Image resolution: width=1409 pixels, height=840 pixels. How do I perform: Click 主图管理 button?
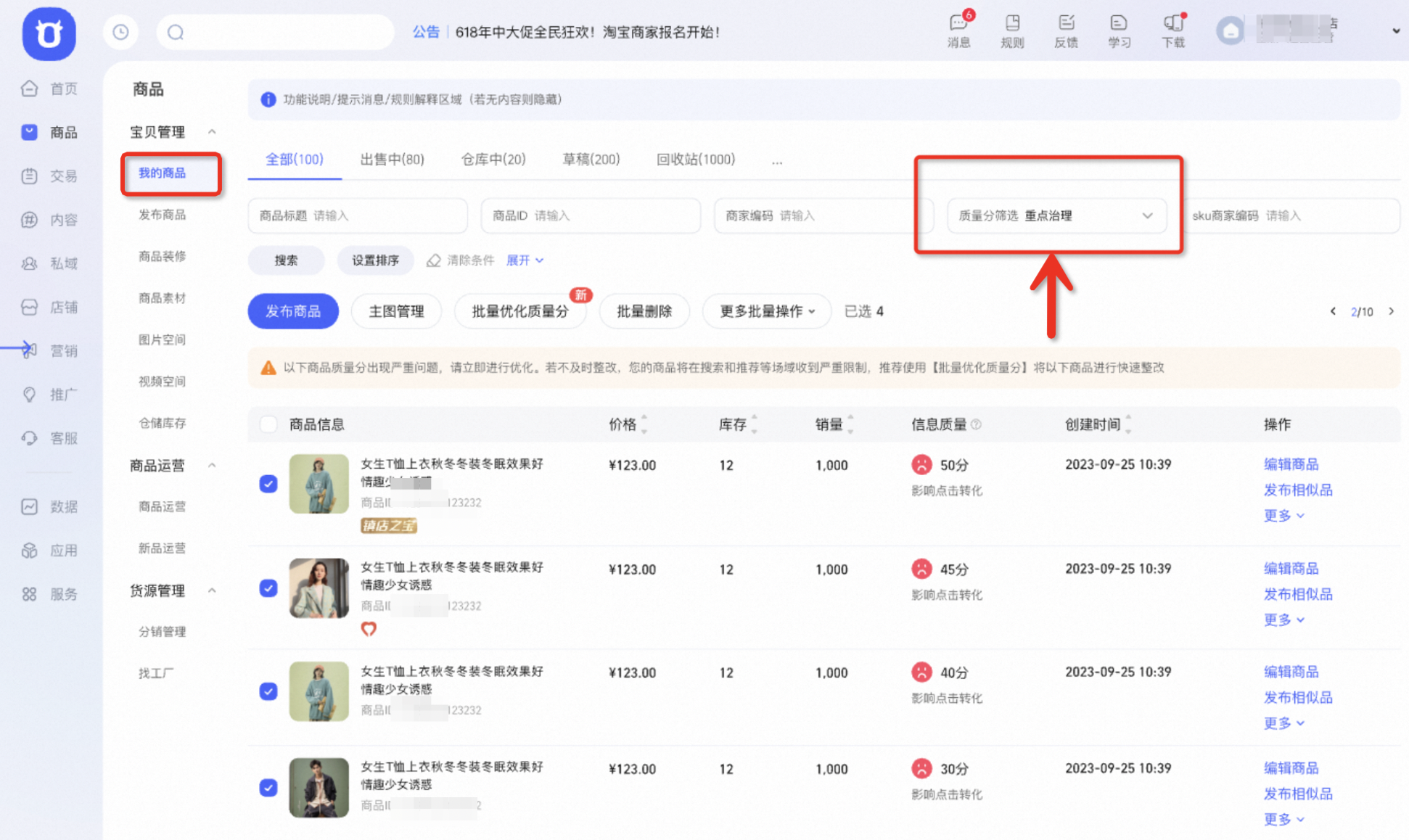tap(396, 311)
